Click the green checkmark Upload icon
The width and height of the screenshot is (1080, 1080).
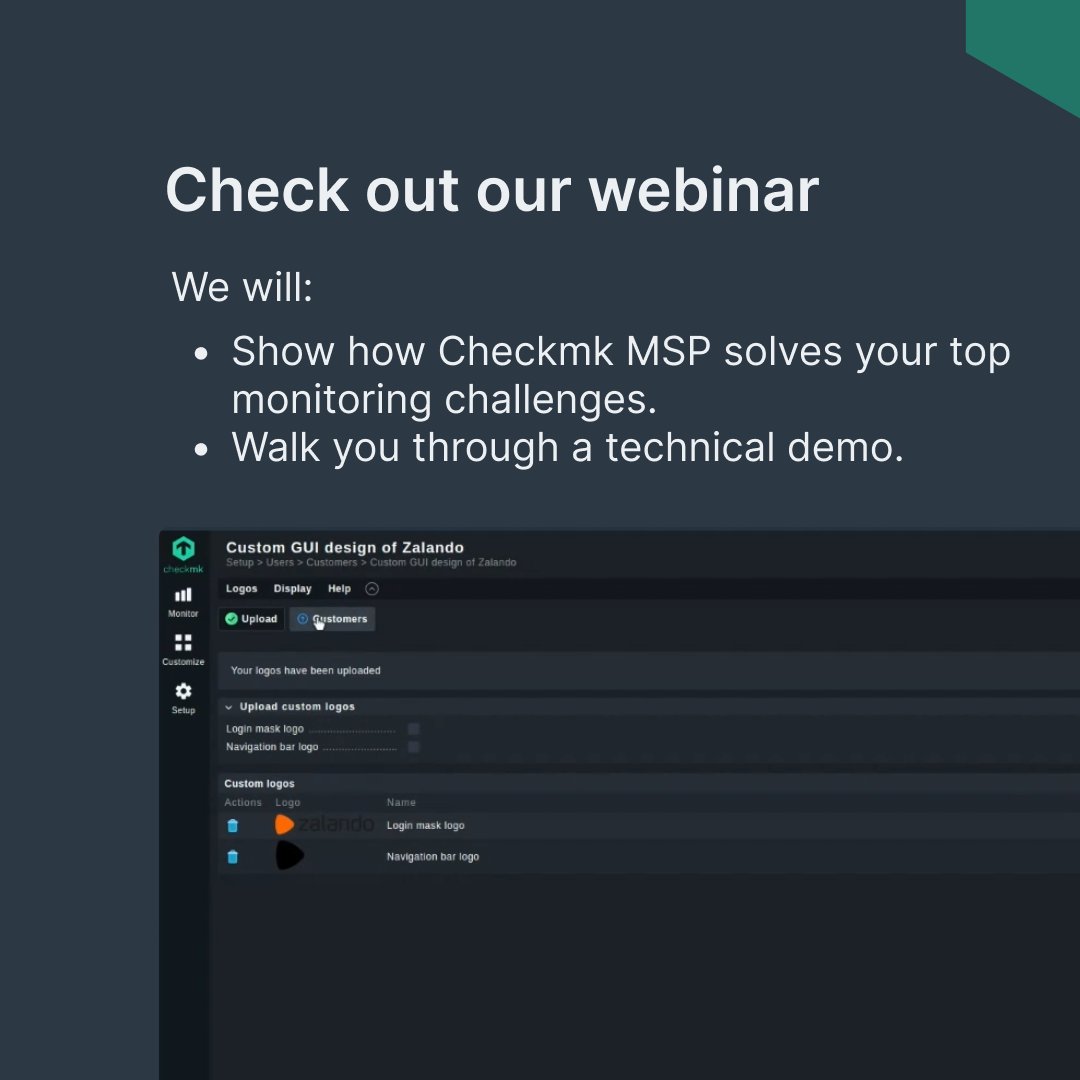(231, 619)
